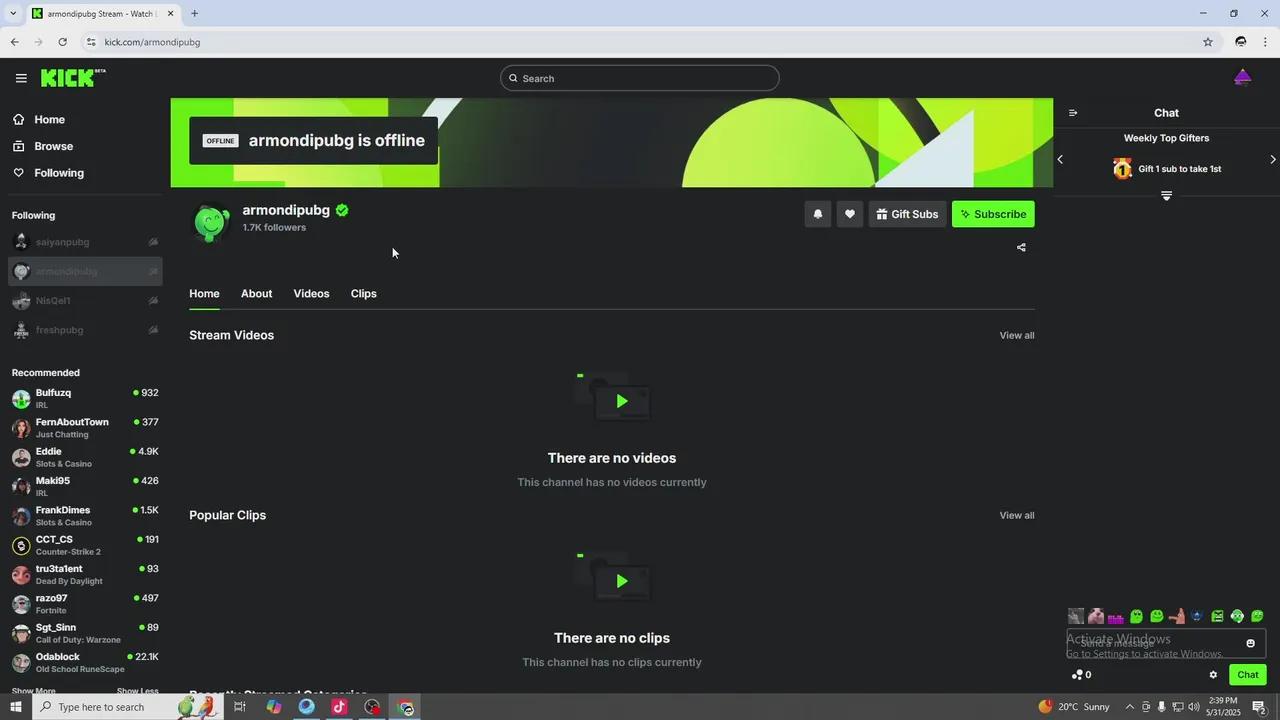Open the Copilot taskbar icon

click(x=274, y=707)
